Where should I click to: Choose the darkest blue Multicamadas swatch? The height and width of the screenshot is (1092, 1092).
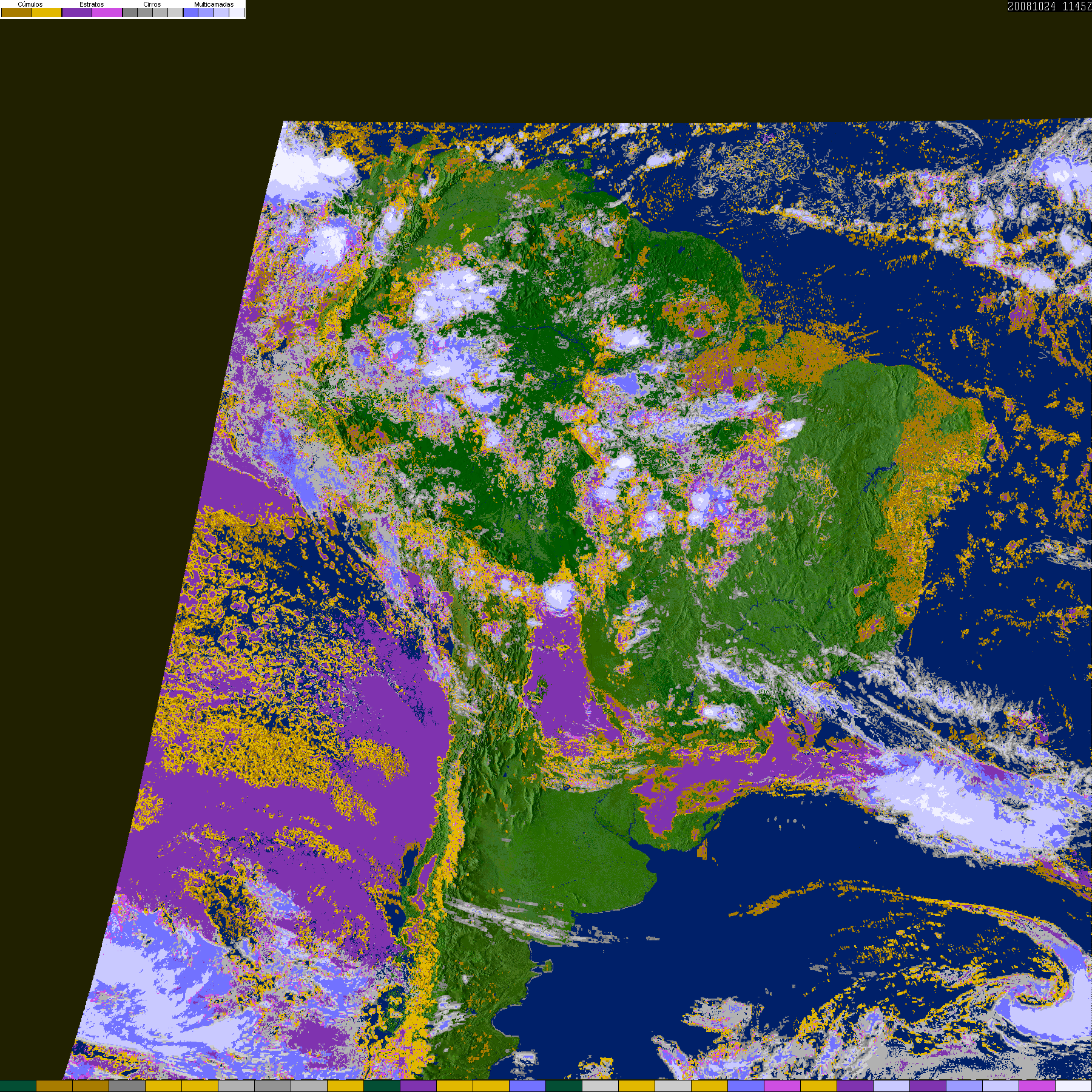[x=190, y=12]
